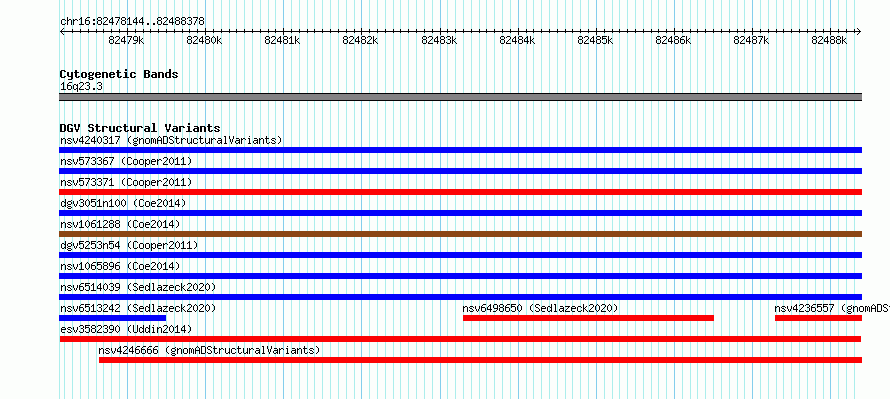This screenshot has height=399, width=890.
Task: Click the 82480k ruler tick label
Action: (204, 40)
